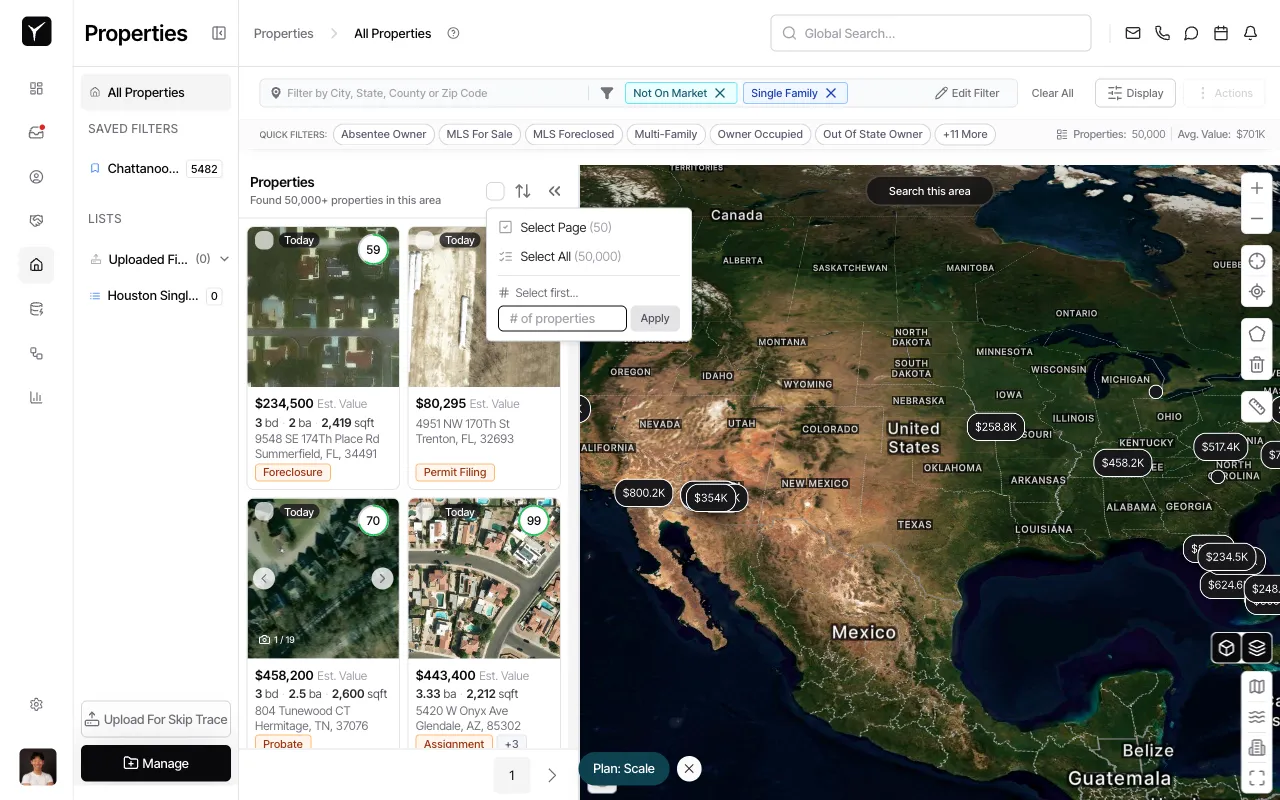Open notifications bell icon

(1250, 33)
